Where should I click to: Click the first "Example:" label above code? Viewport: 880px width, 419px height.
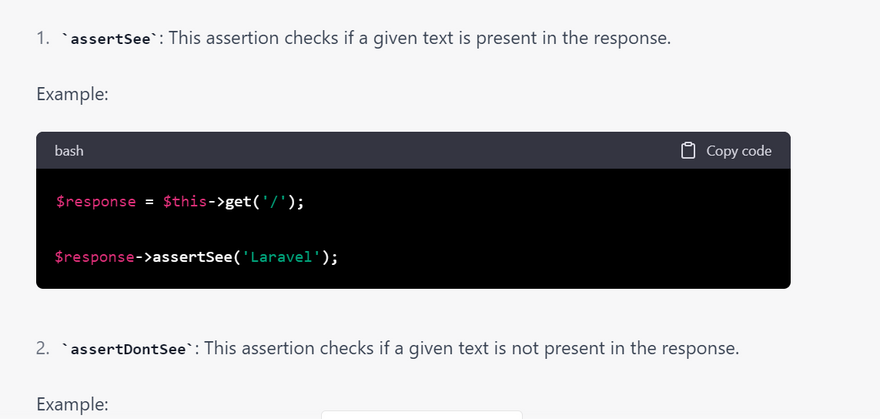(72, 94)
